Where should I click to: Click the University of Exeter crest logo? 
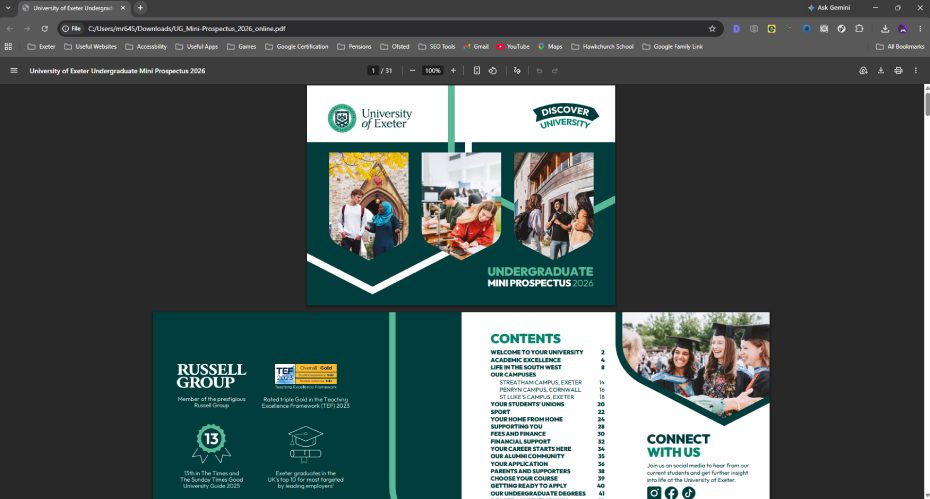coord(342,118)
